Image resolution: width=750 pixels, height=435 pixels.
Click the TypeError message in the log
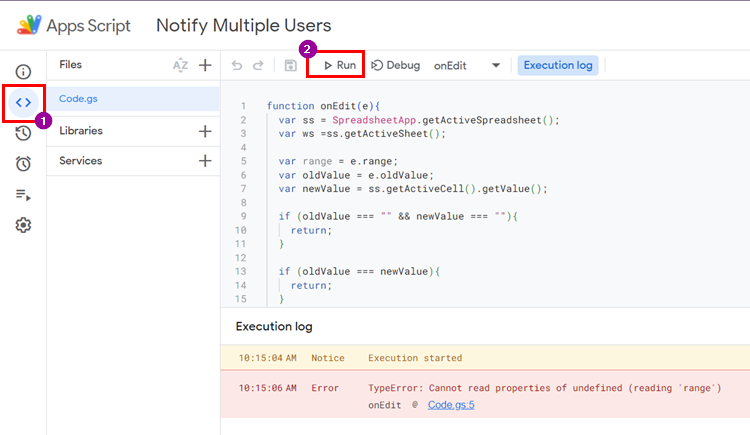pyautogui.click(x=545, y=388)
